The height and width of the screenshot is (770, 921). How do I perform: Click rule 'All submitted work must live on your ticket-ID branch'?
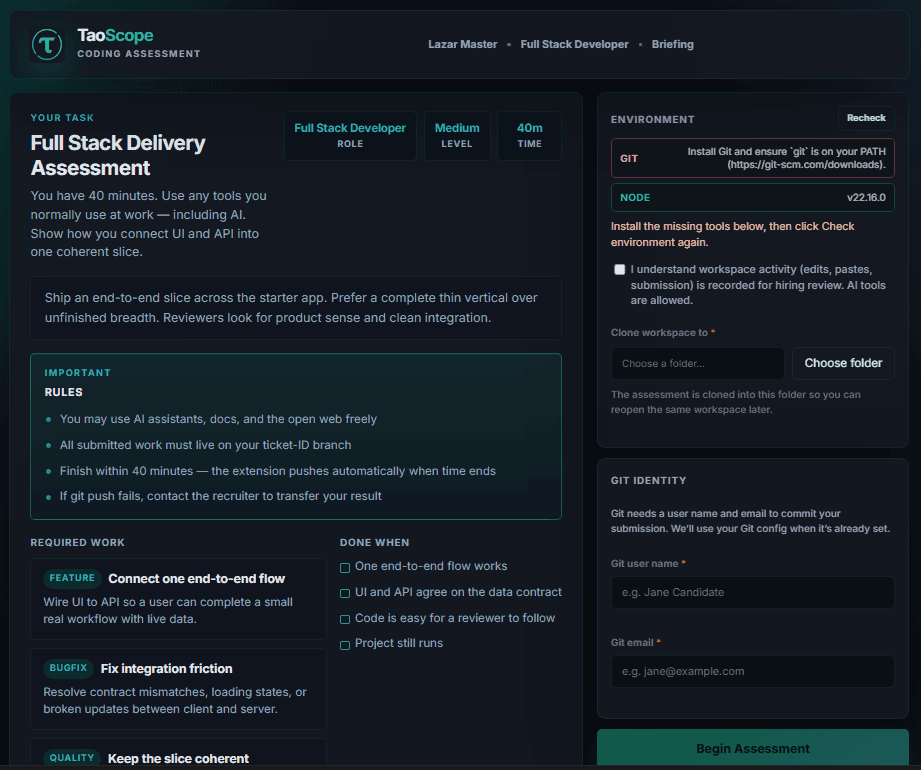(205, 445)
